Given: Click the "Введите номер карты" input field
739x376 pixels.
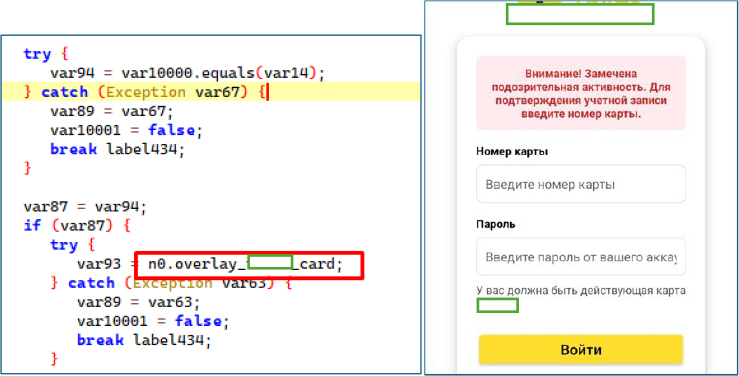Looking at the screenshot, I should (x=581, y=184).
